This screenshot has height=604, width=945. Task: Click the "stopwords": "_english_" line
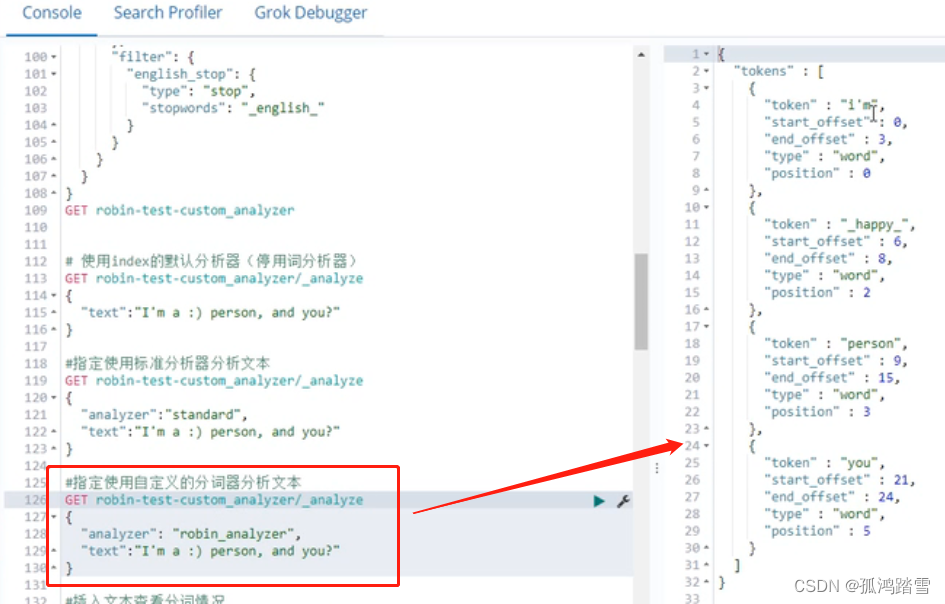[x=233, y=108]
